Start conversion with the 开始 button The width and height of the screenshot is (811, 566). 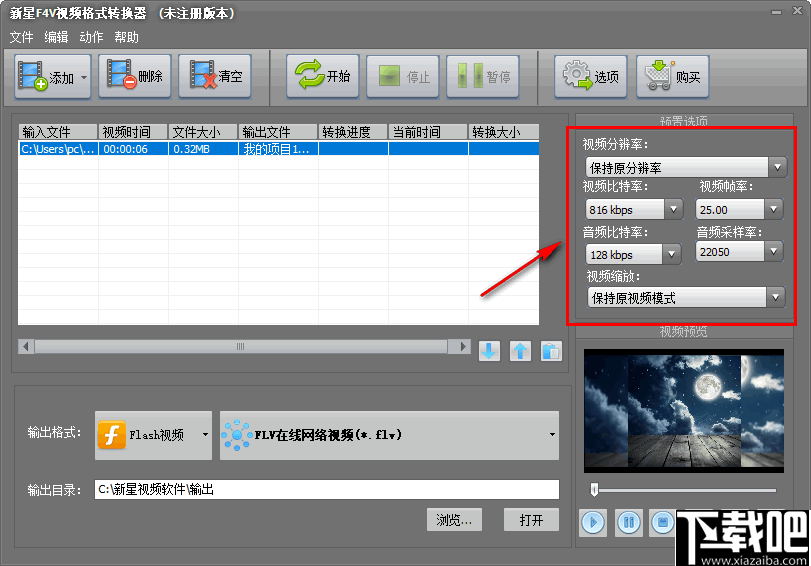click(x=322, y=77)
